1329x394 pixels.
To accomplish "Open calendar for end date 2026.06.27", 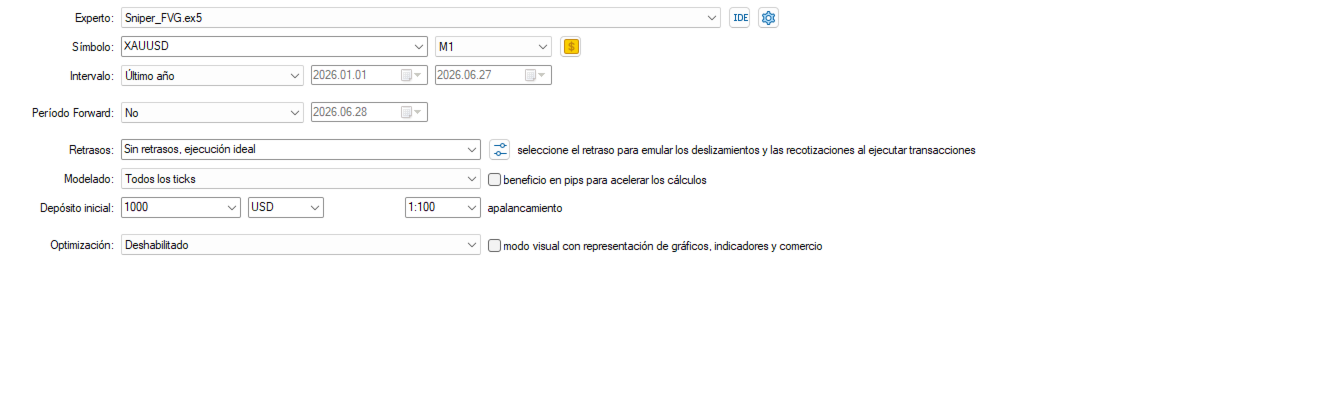I will click(530, 75).
